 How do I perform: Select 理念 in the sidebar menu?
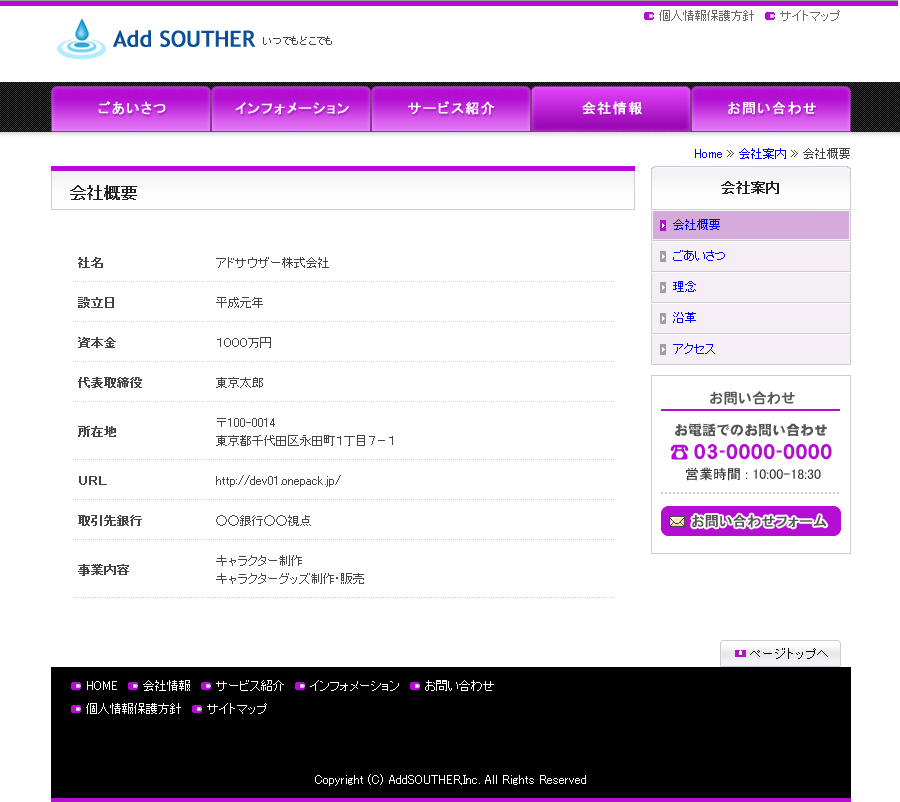tap(684, 287)
